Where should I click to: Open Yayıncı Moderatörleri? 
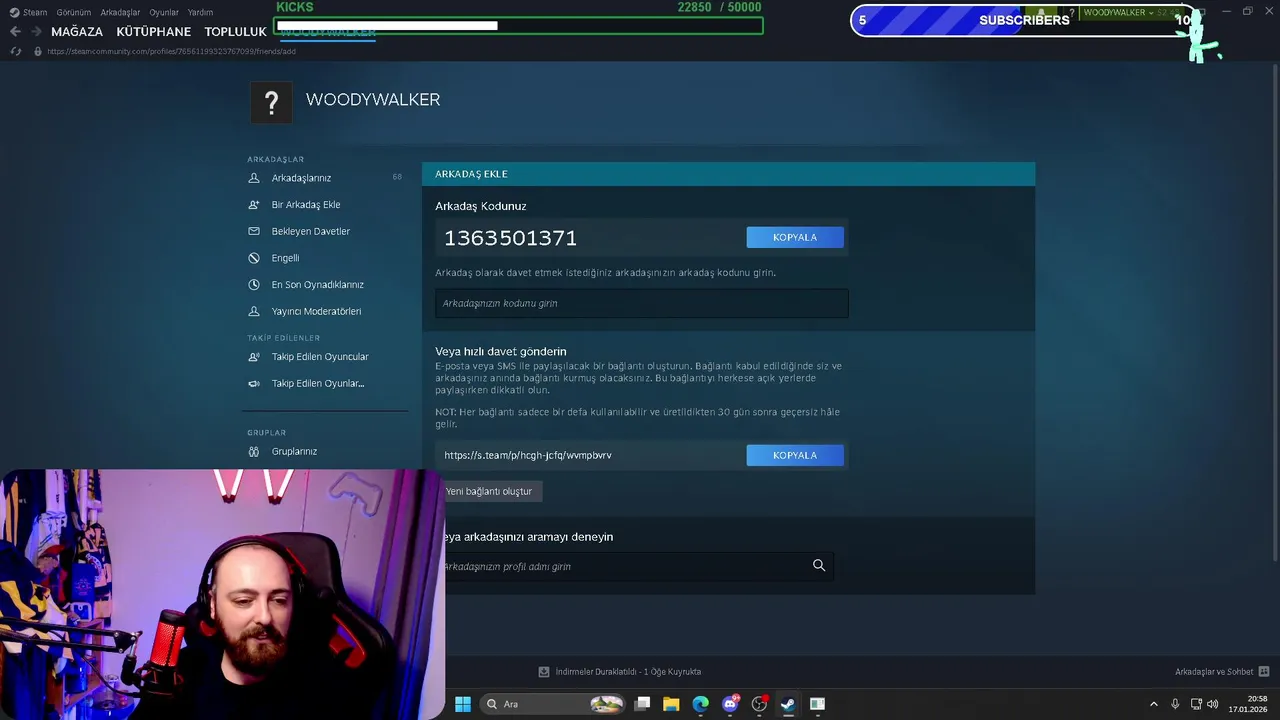(x=316, y=311)
